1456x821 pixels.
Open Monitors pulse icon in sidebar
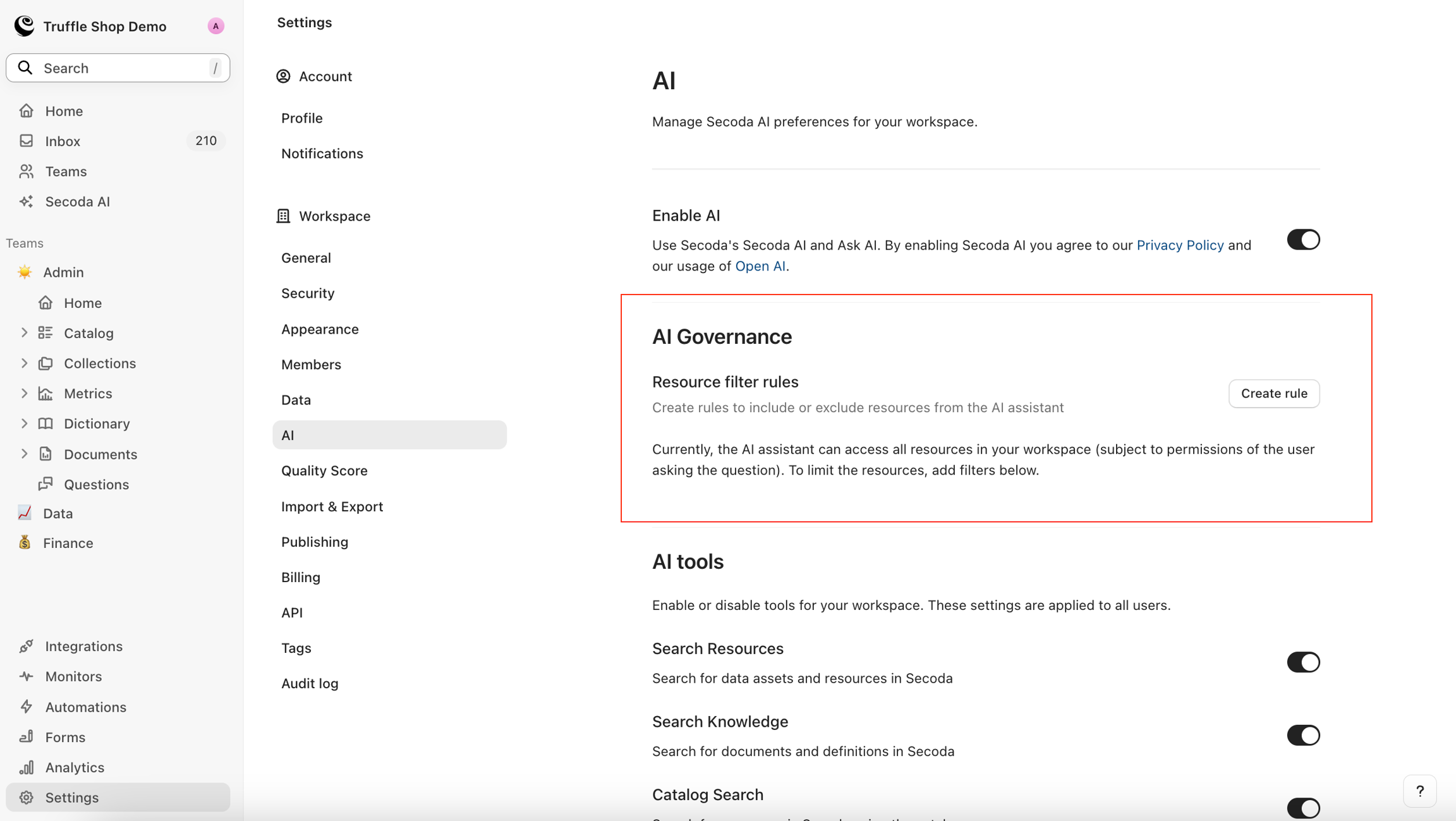[x=26, y=676]
